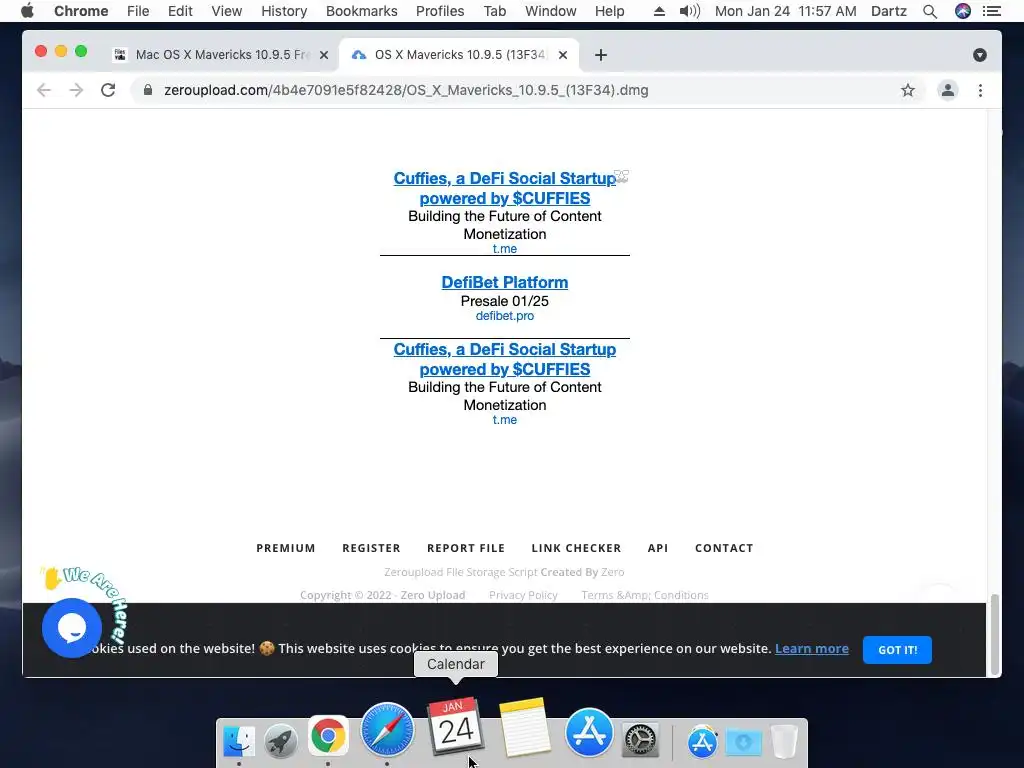Open Siri from the menu bar
The width and height of the screenshot is (1024, 768).
(963, 11)
